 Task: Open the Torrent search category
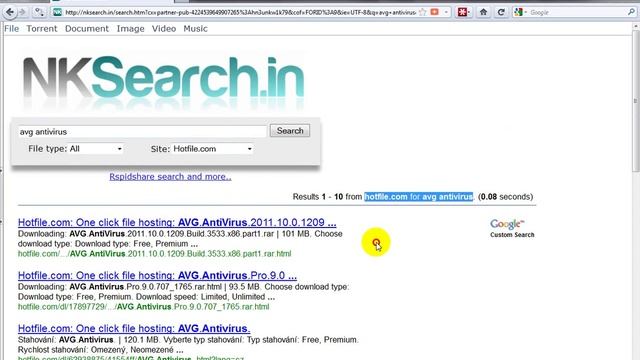42,29
